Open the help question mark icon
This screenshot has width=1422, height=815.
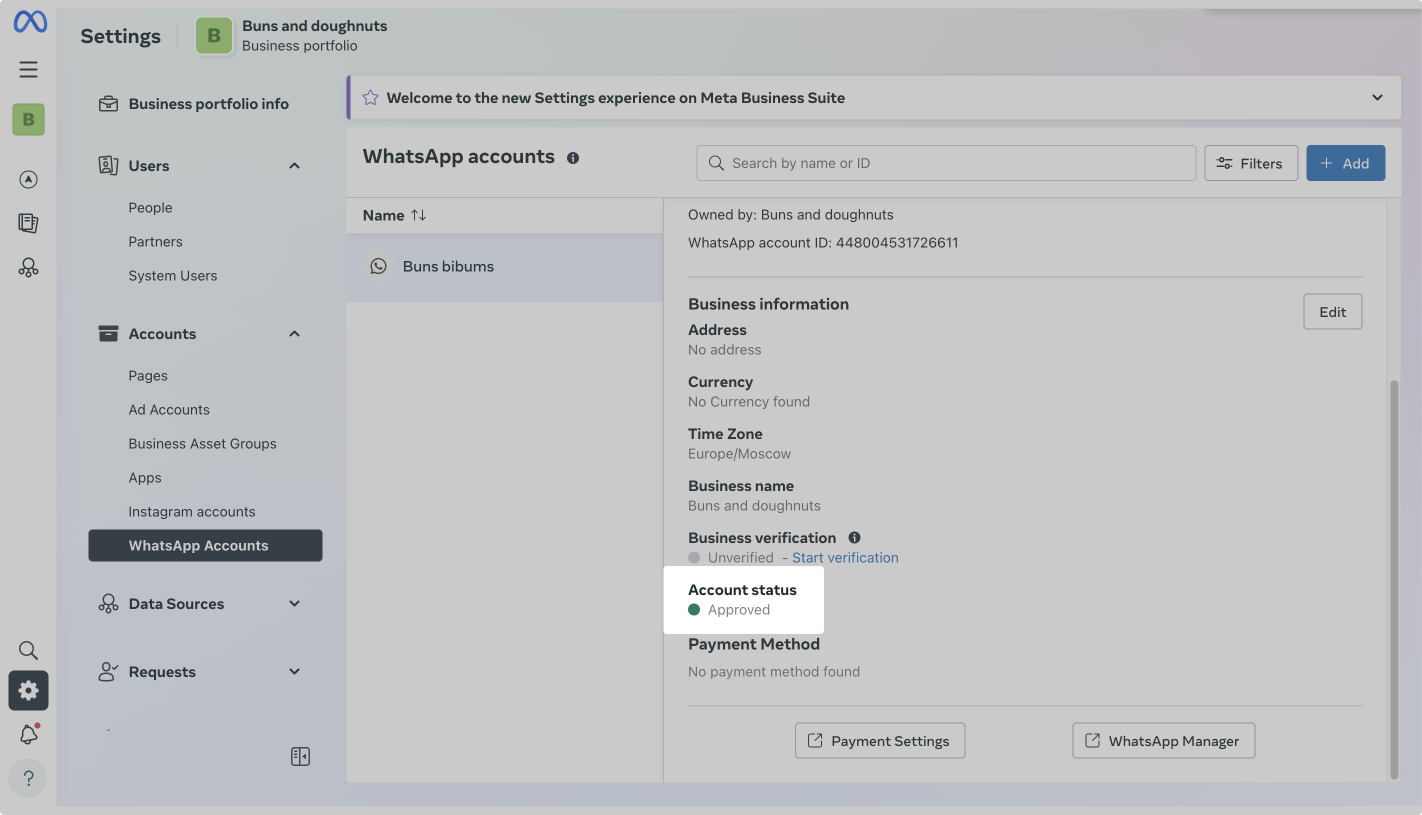(x=28, y=779)
